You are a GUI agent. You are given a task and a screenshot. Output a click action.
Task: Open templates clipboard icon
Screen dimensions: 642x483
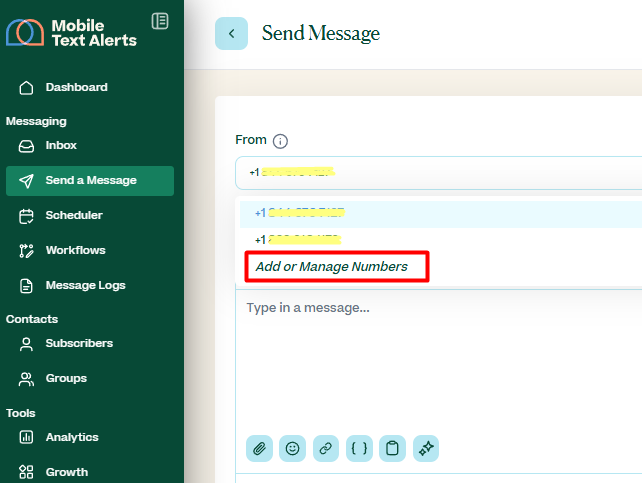pyautogui.click(x=392, y=449)
